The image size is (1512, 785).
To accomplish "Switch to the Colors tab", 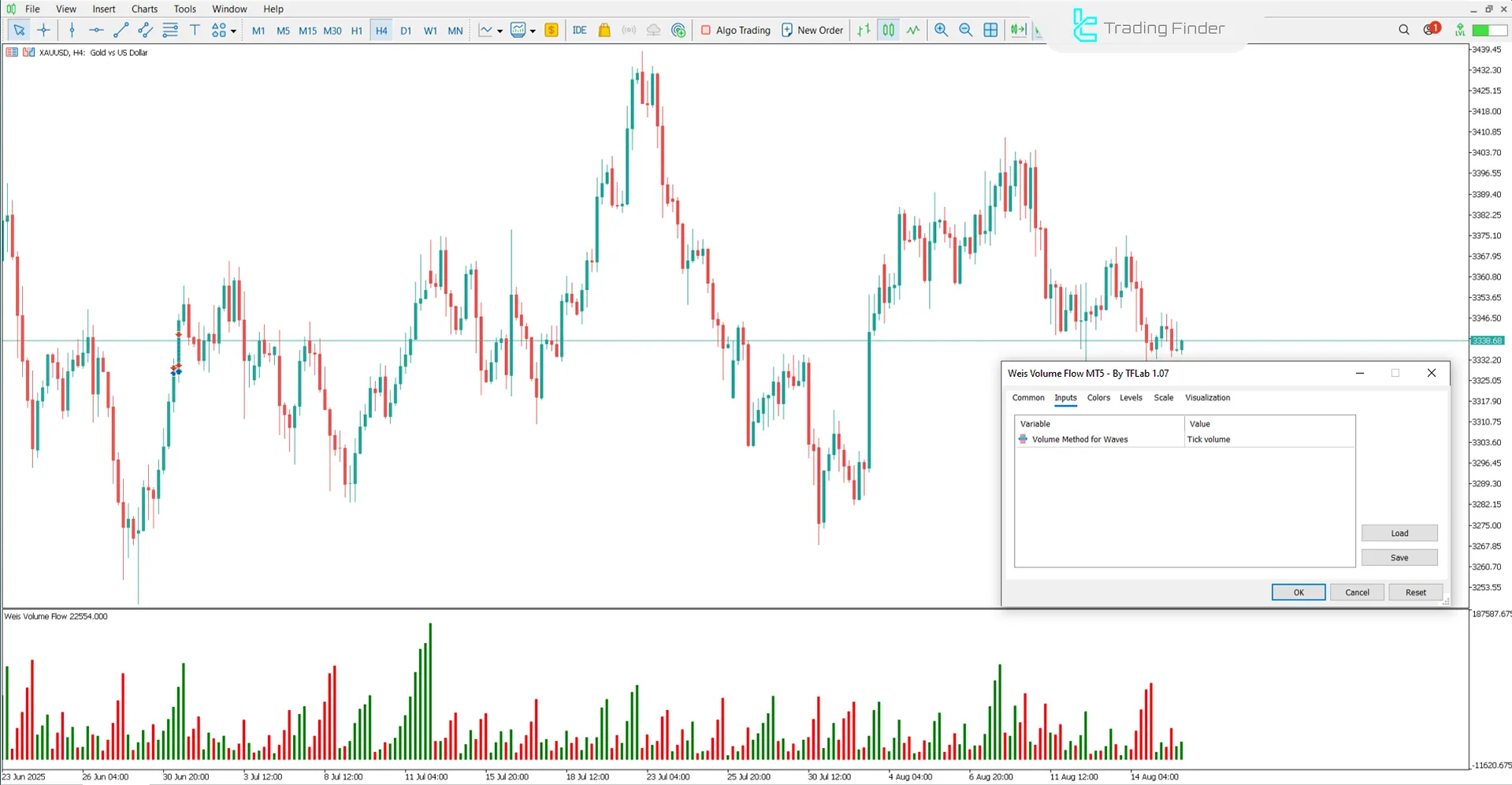I will click(x=1098, y=398).
